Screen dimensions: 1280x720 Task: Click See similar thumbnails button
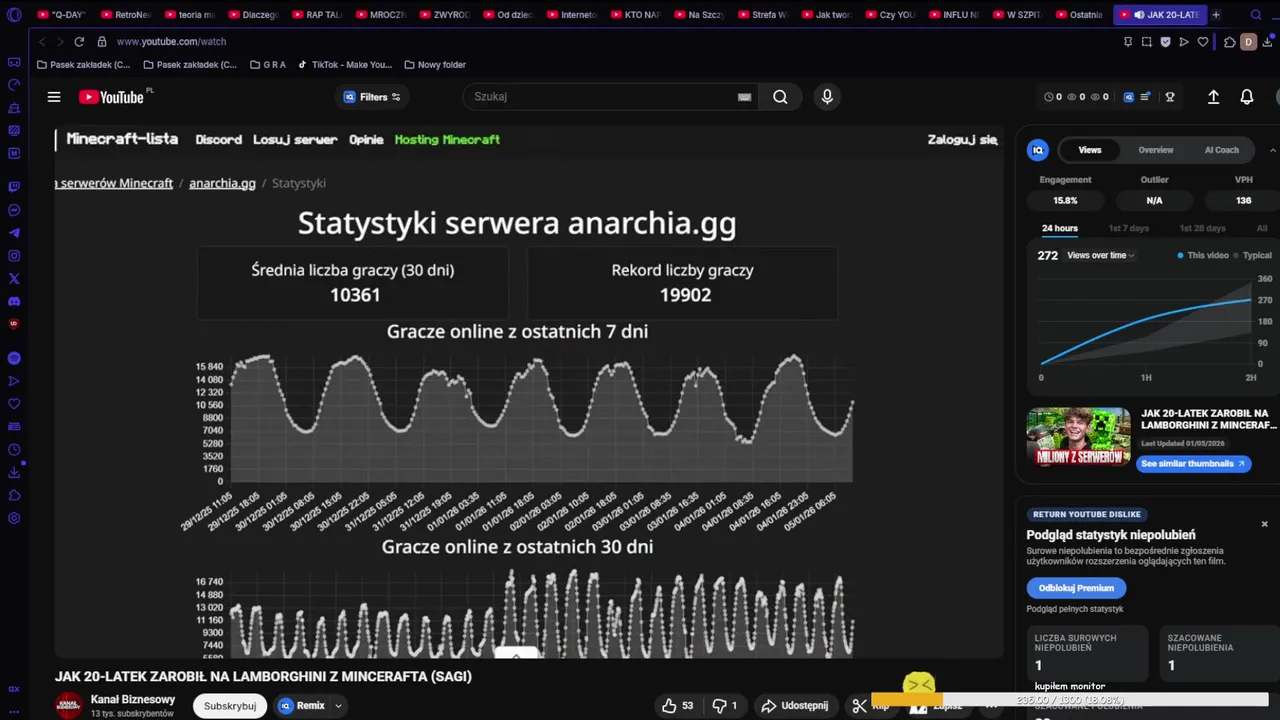[1193, 464]
